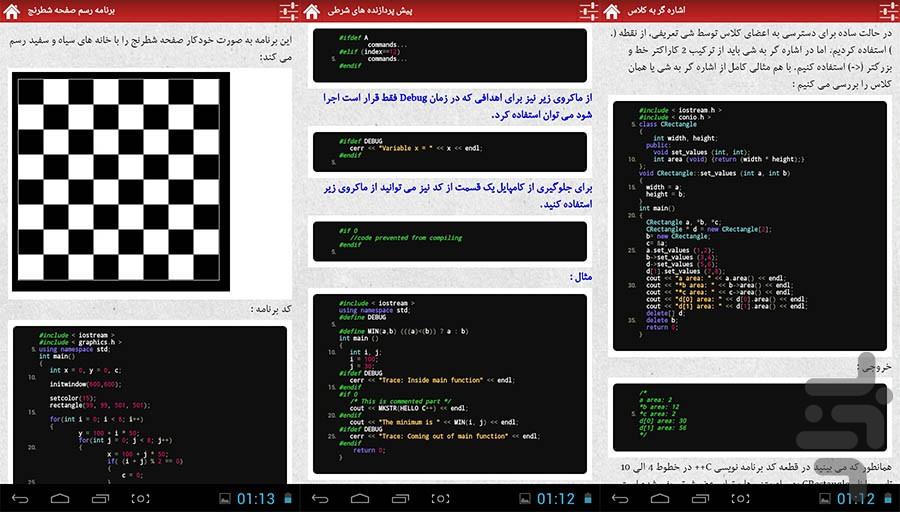The width and height of the screenshot is (900, 512).
Task: Tap the blue 'مثال :' label
Action: (x=580, y=277)
